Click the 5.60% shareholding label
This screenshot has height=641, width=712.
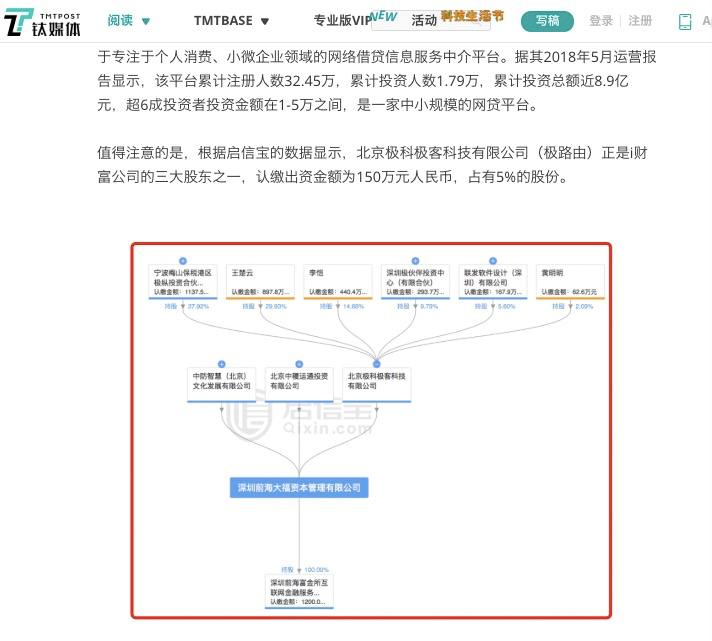pyautogui.click(x=506, y=306)
